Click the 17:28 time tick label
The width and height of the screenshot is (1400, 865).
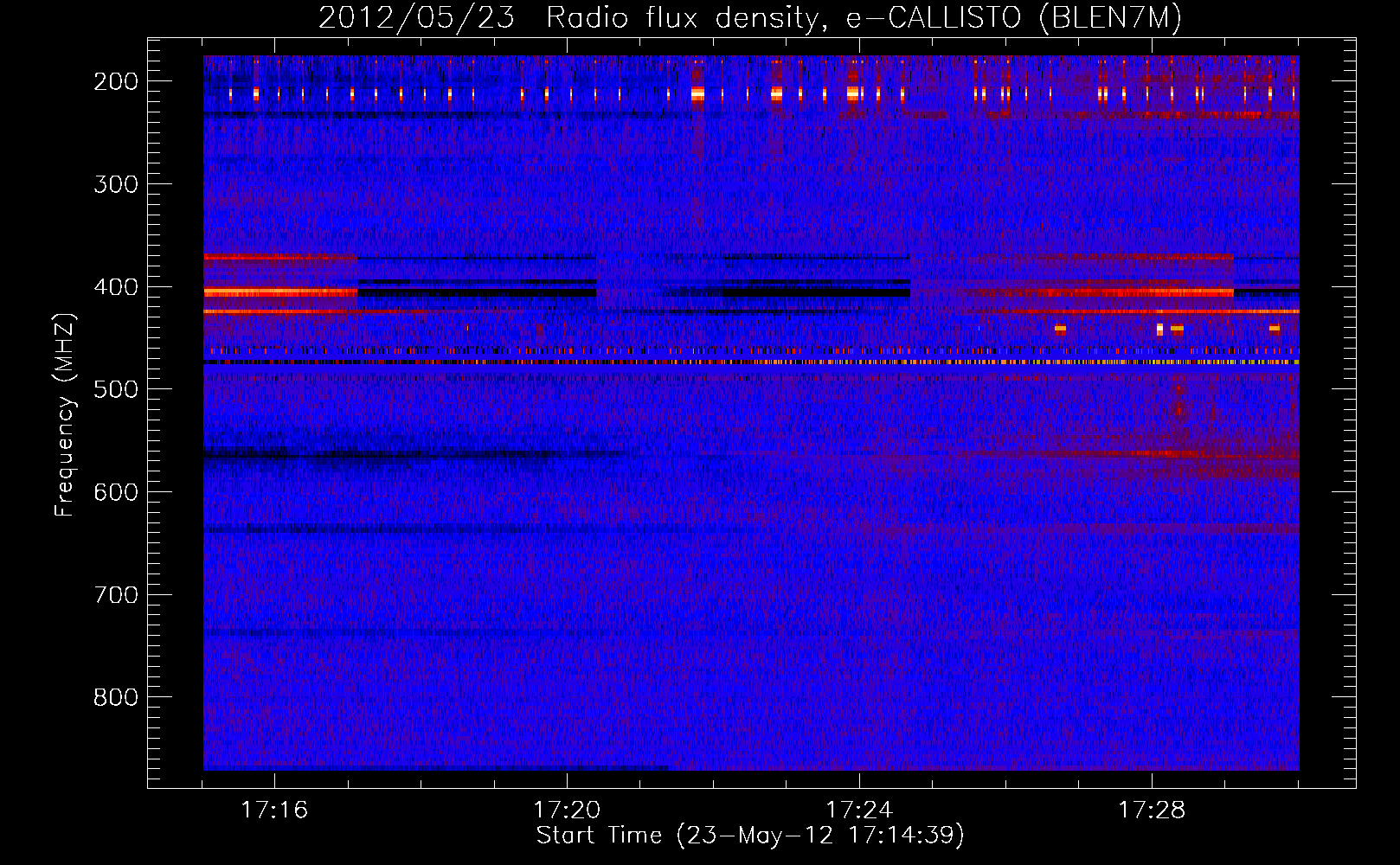tap(1152, 811)
